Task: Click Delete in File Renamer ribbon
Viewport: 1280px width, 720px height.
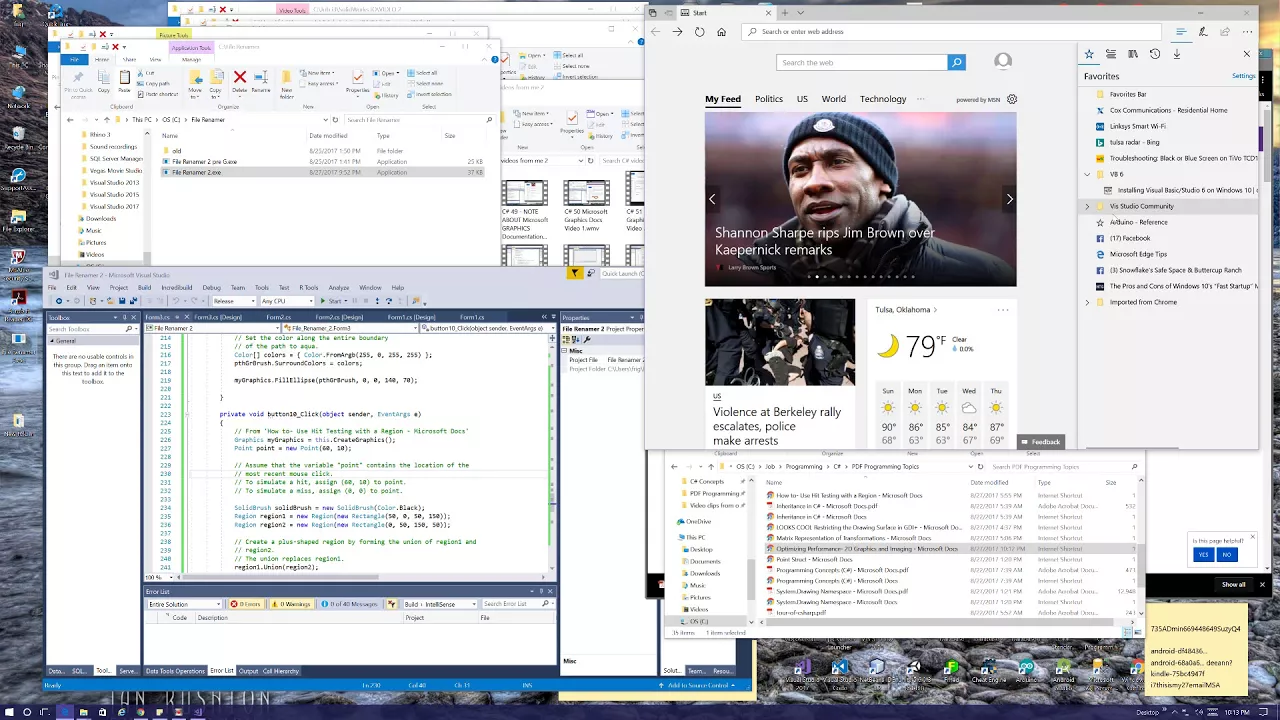Action: (x=240, y=82)
